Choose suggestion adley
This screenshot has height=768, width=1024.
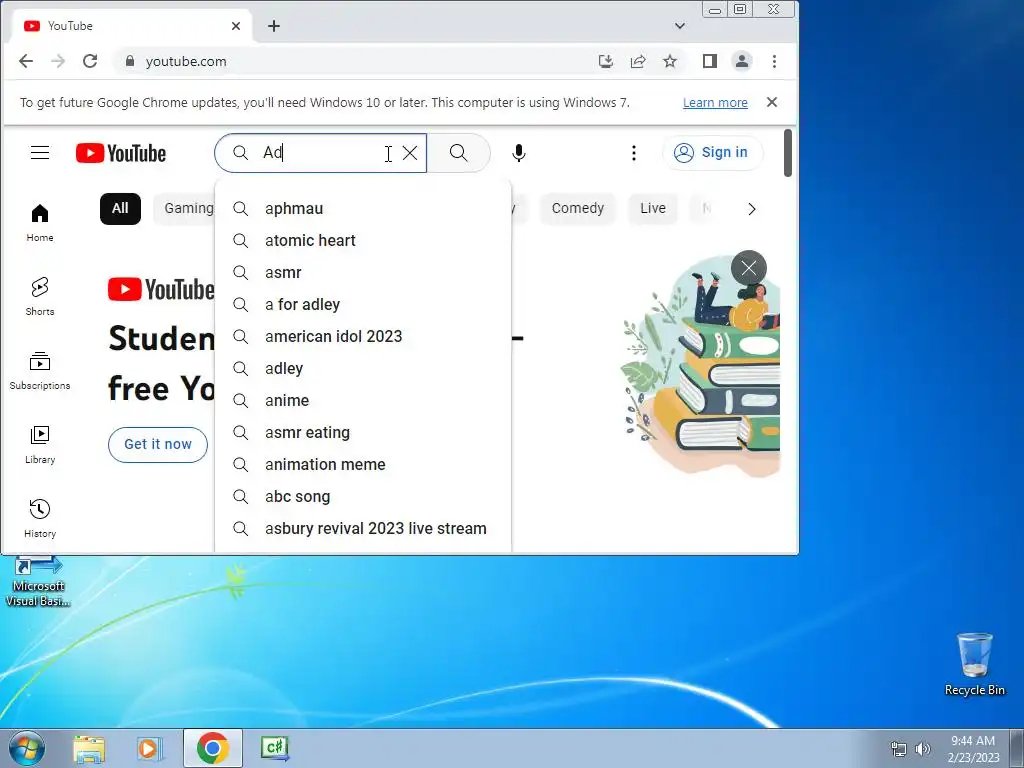363,368
